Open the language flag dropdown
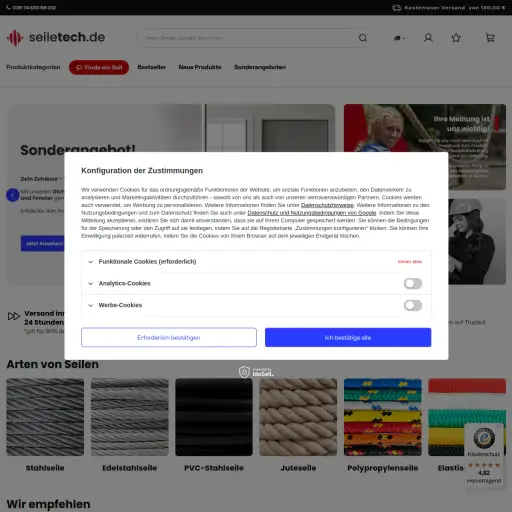 (x=399, y=38)
